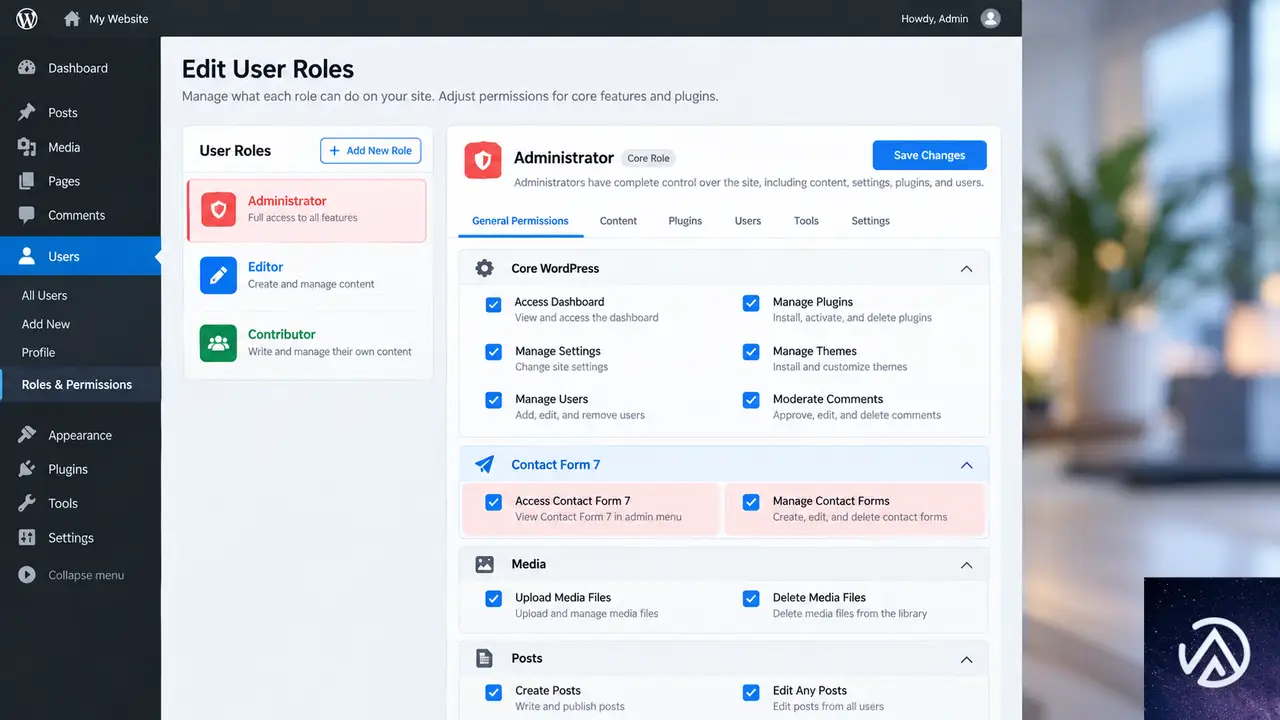
Task: Select the Administrator role card
Action: 307,210
